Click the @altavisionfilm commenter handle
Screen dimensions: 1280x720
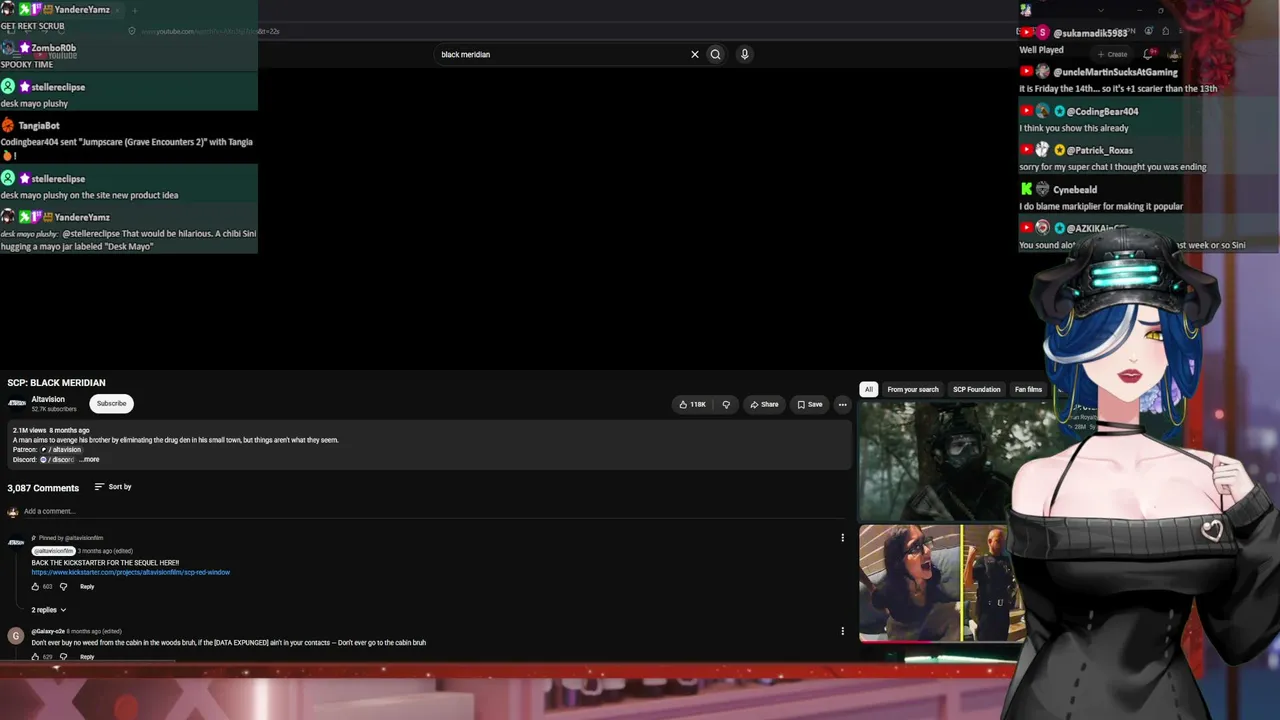55,551
